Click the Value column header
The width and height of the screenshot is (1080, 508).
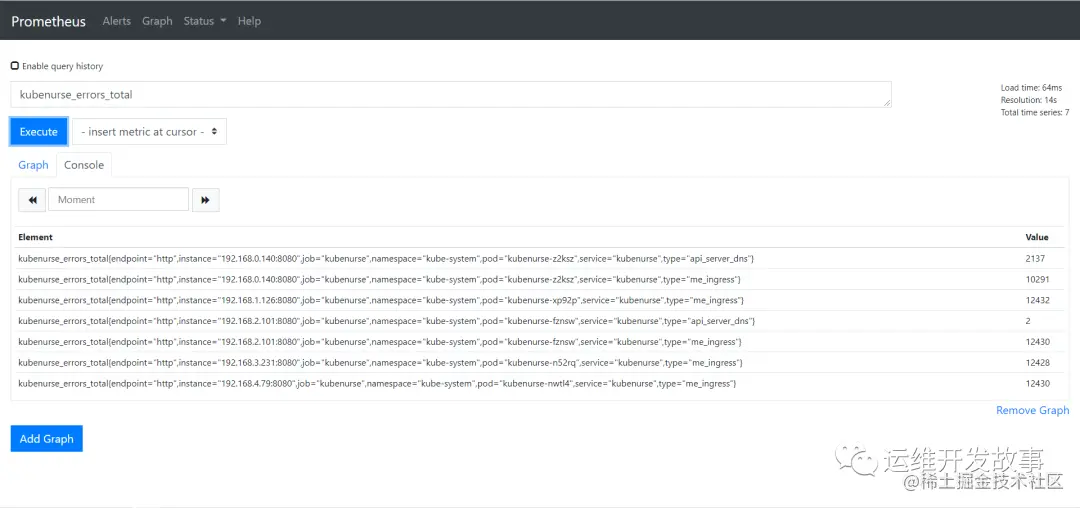[1037, 237]
